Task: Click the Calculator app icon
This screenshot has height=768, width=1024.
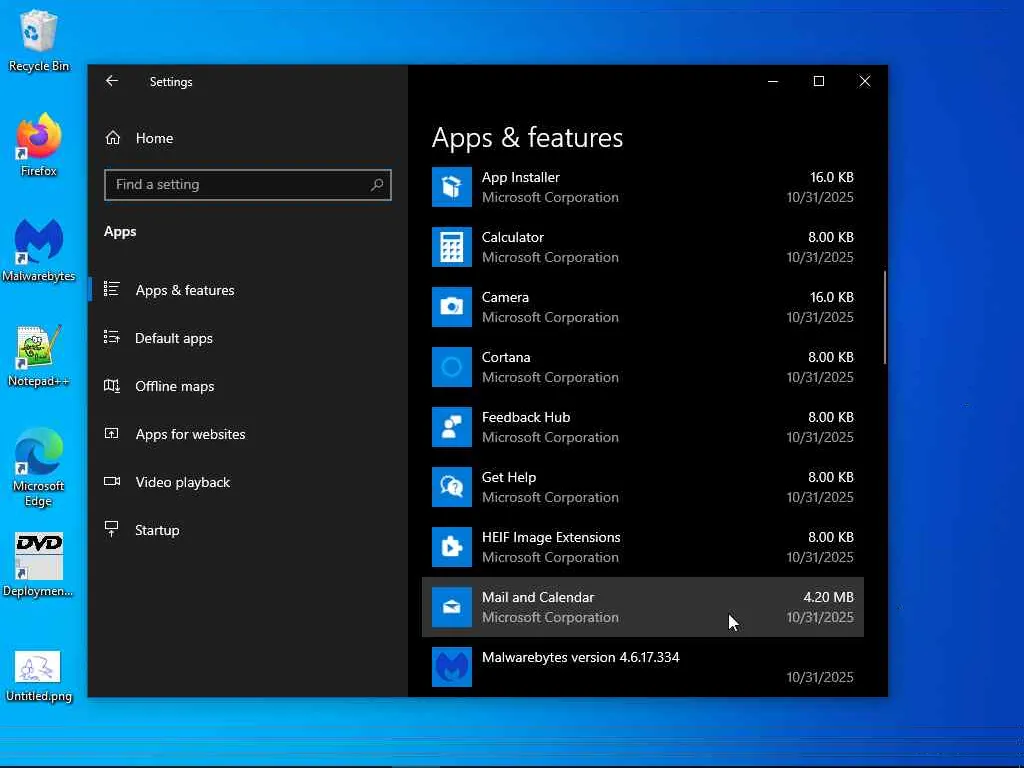Action: (451, 247)
